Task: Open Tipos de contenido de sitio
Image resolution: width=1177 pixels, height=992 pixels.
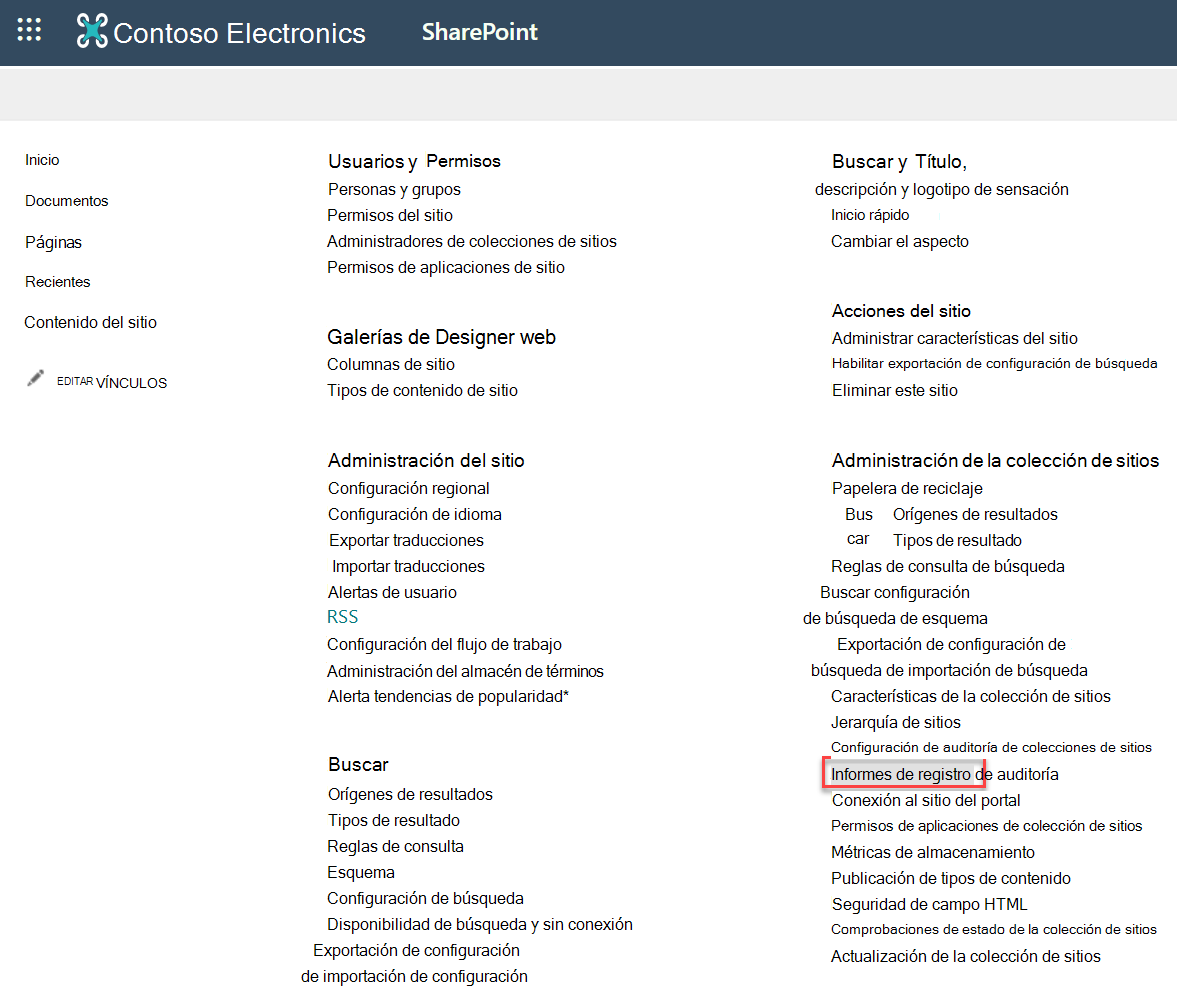Action: pos(423,391)
